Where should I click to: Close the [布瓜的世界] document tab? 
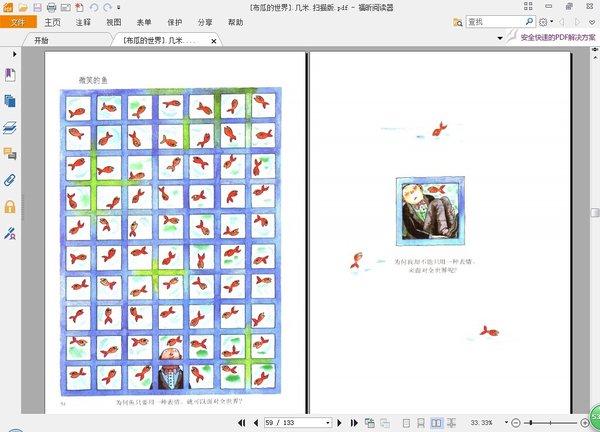[214, 41]
